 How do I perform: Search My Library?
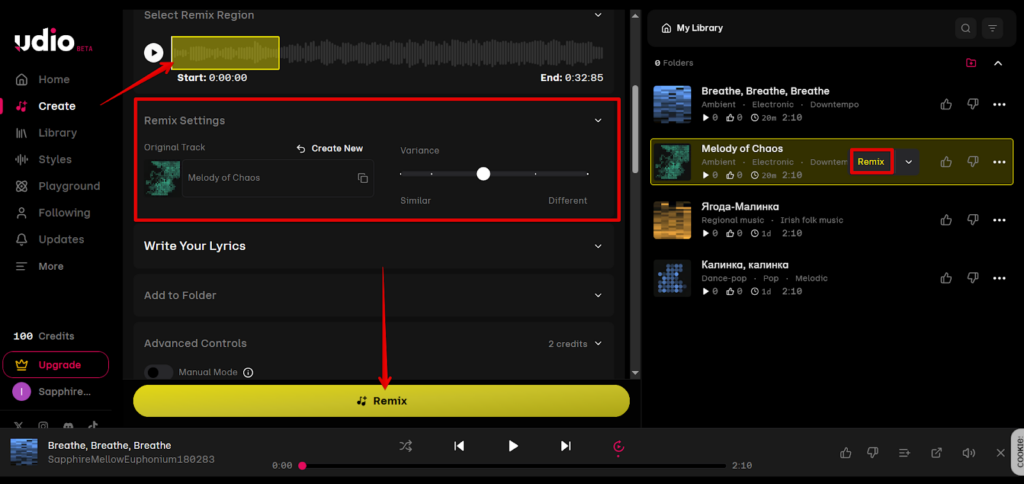point(965,28)
